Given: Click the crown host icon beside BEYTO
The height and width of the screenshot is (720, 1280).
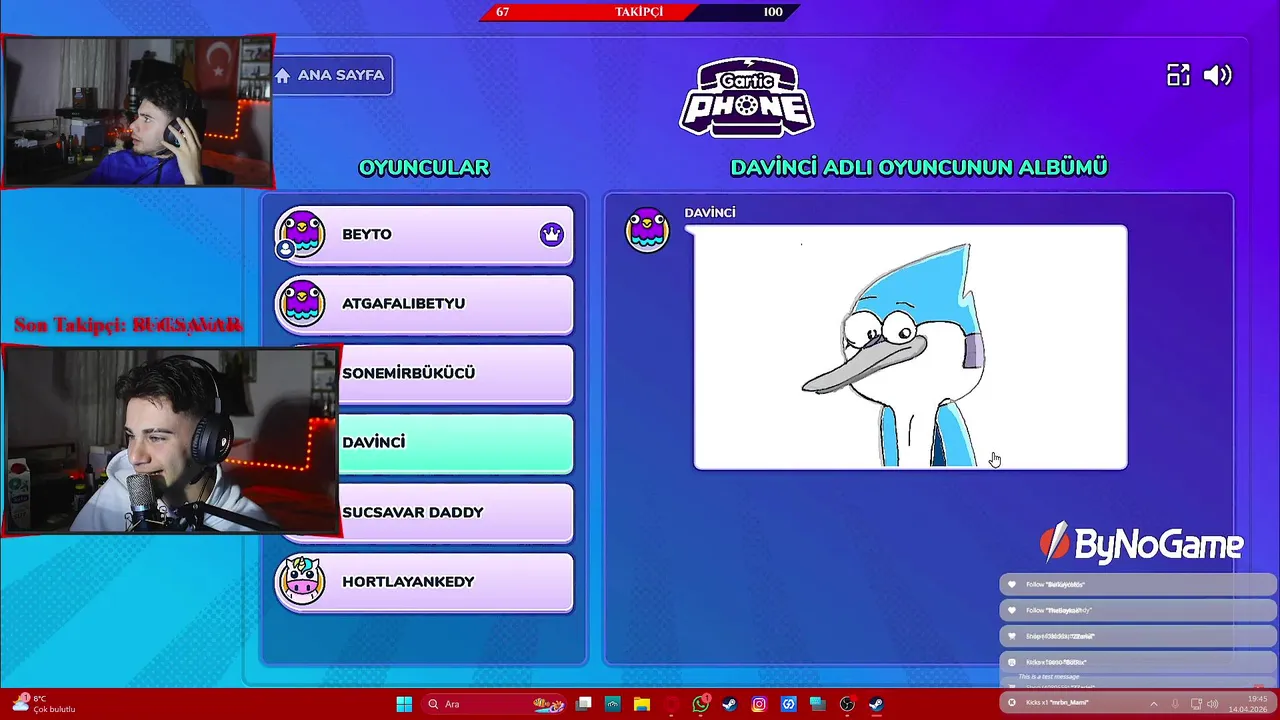Looking at the screenshot, I should tap(552, 234).
